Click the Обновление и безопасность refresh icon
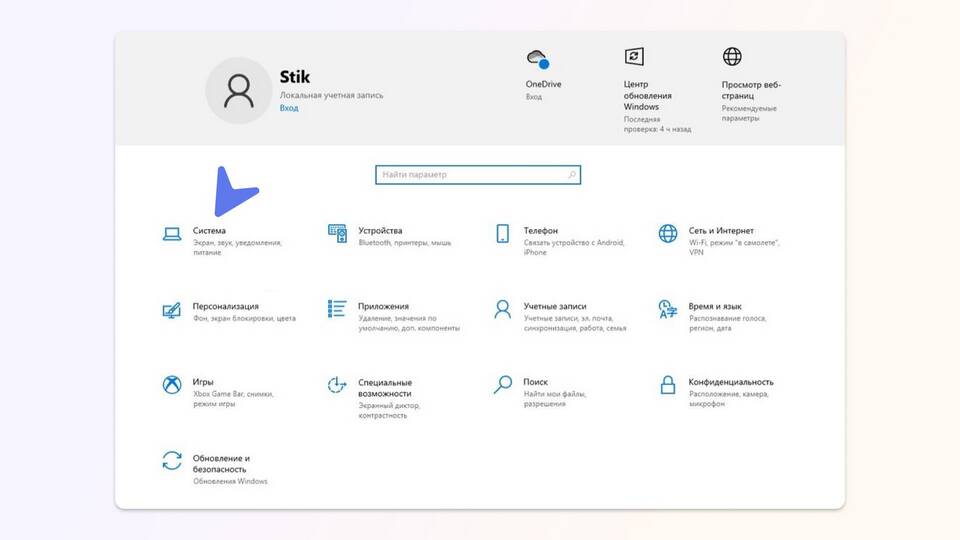960x540 pixels. pos(172,461)
